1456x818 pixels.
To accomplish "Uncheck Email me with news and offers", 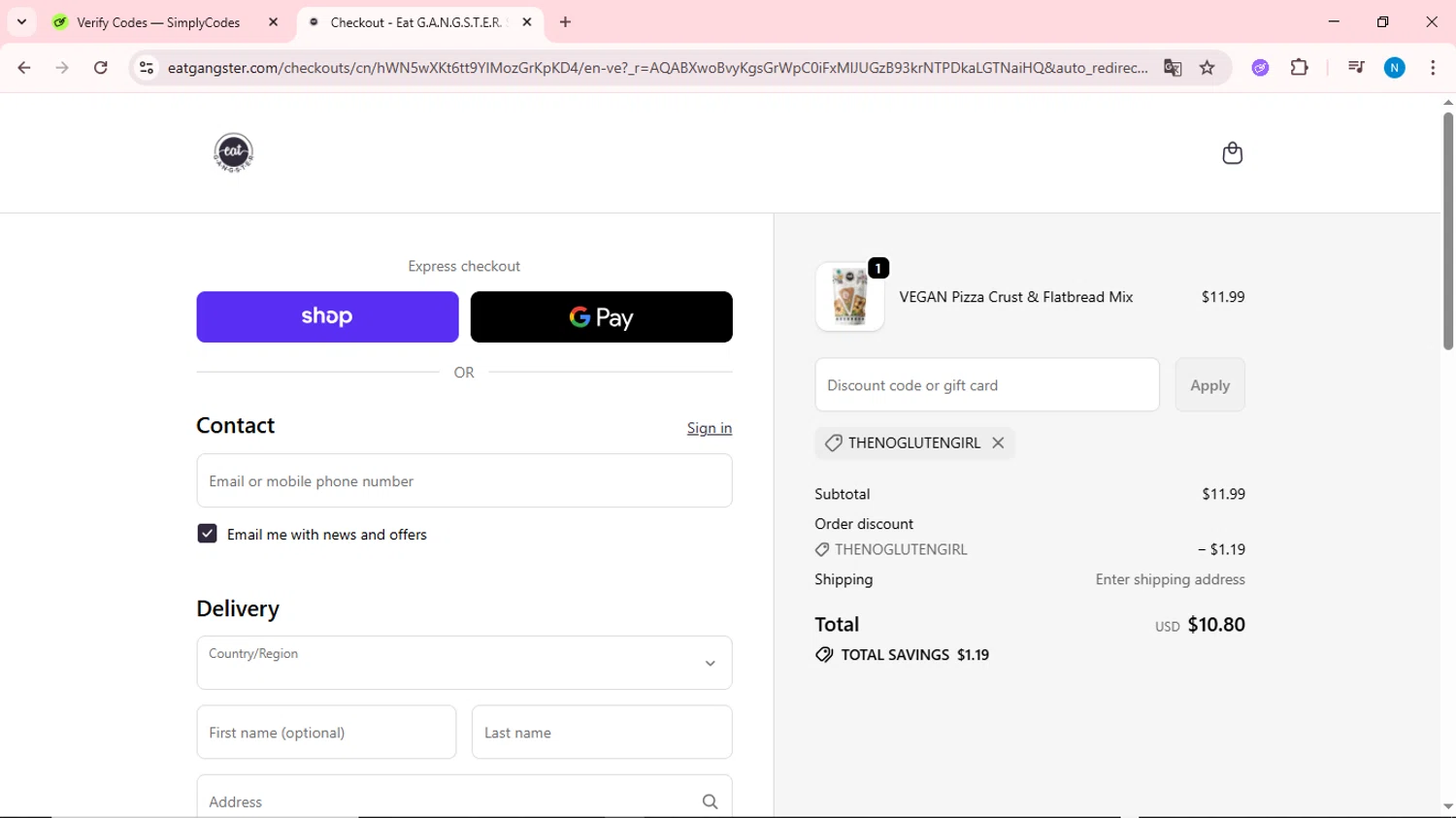I will point(207,534).
